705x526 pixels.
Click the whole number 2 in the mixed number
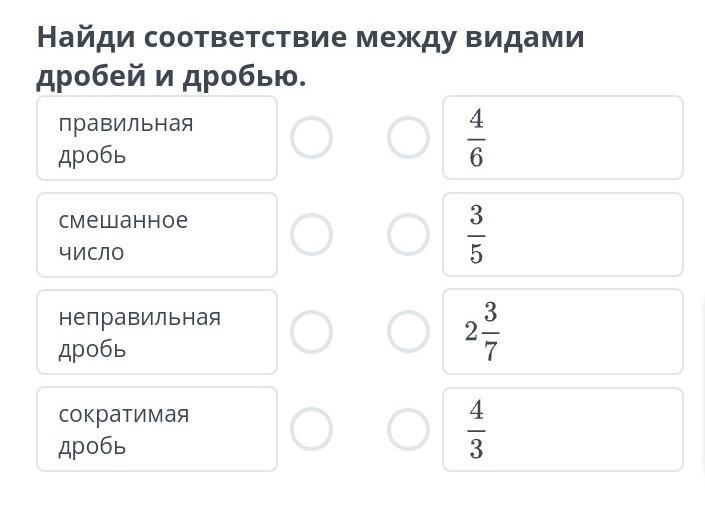471,333
